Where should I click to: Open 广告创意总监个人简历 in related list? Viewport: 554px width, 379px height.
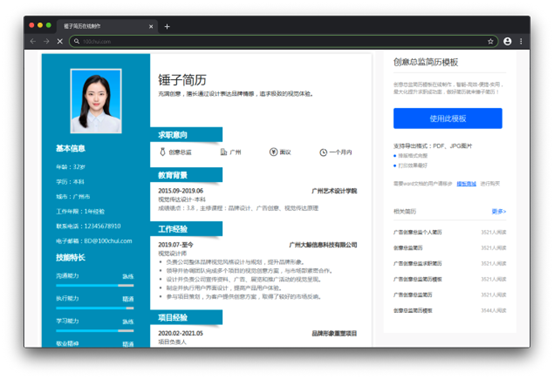[x=418, y=232]
